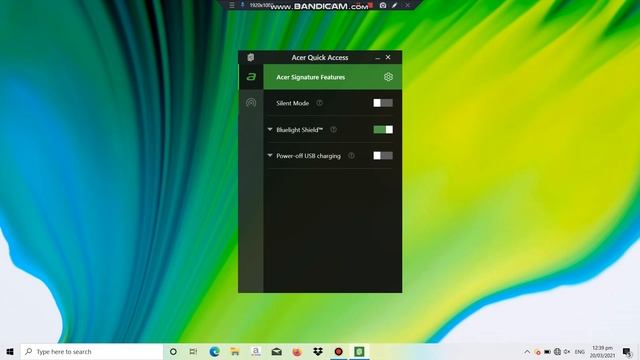Click the Acer Quick Access taskbar button
The image size is (640, 360).
click(359, 351)
